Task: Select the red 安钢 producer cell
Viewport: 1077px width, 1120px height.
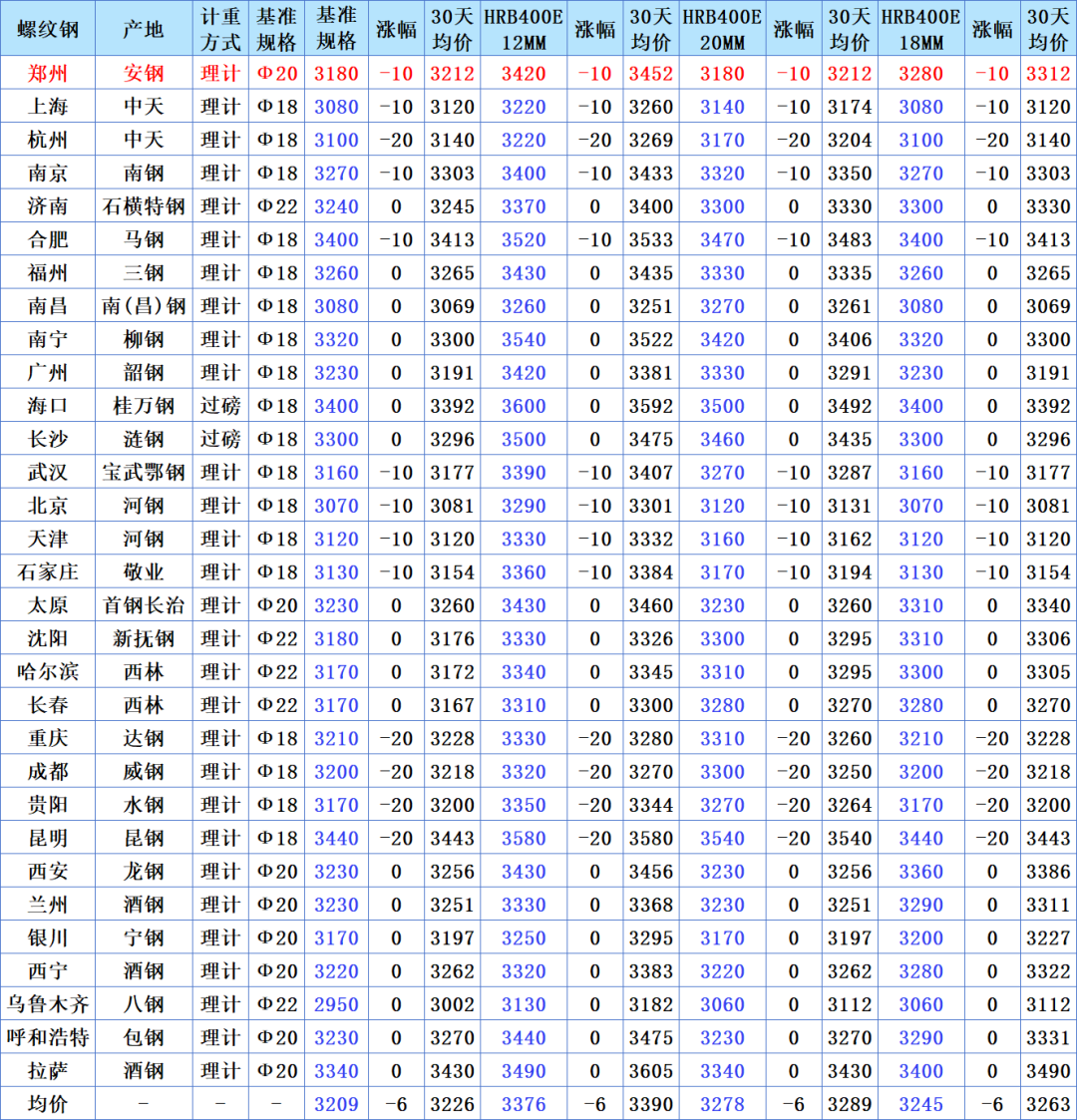Action: (144, 73)
